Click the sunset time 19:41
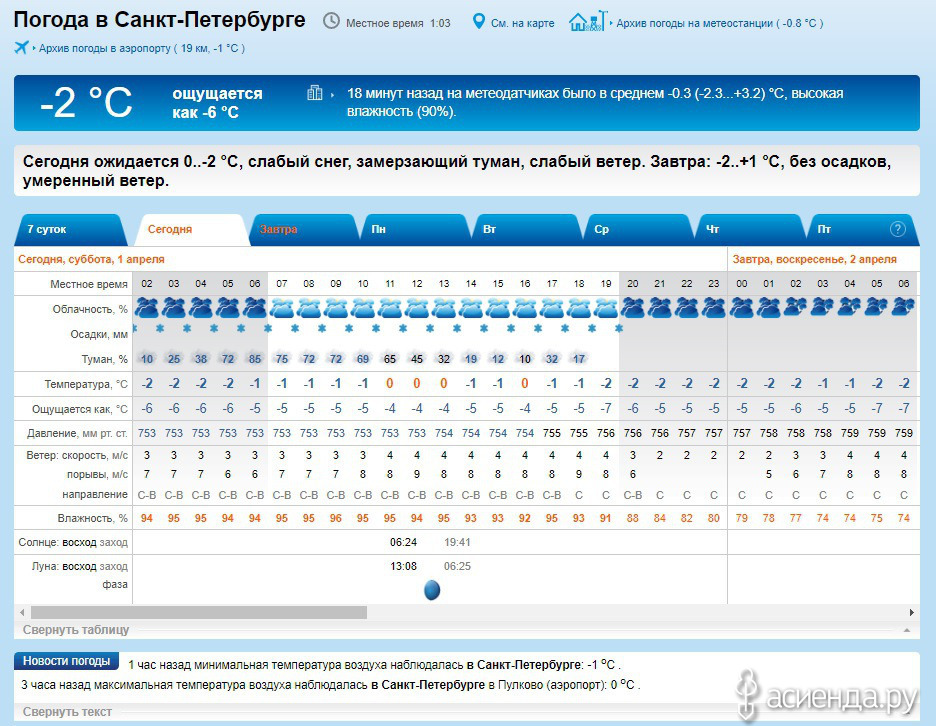 (457, 543)
